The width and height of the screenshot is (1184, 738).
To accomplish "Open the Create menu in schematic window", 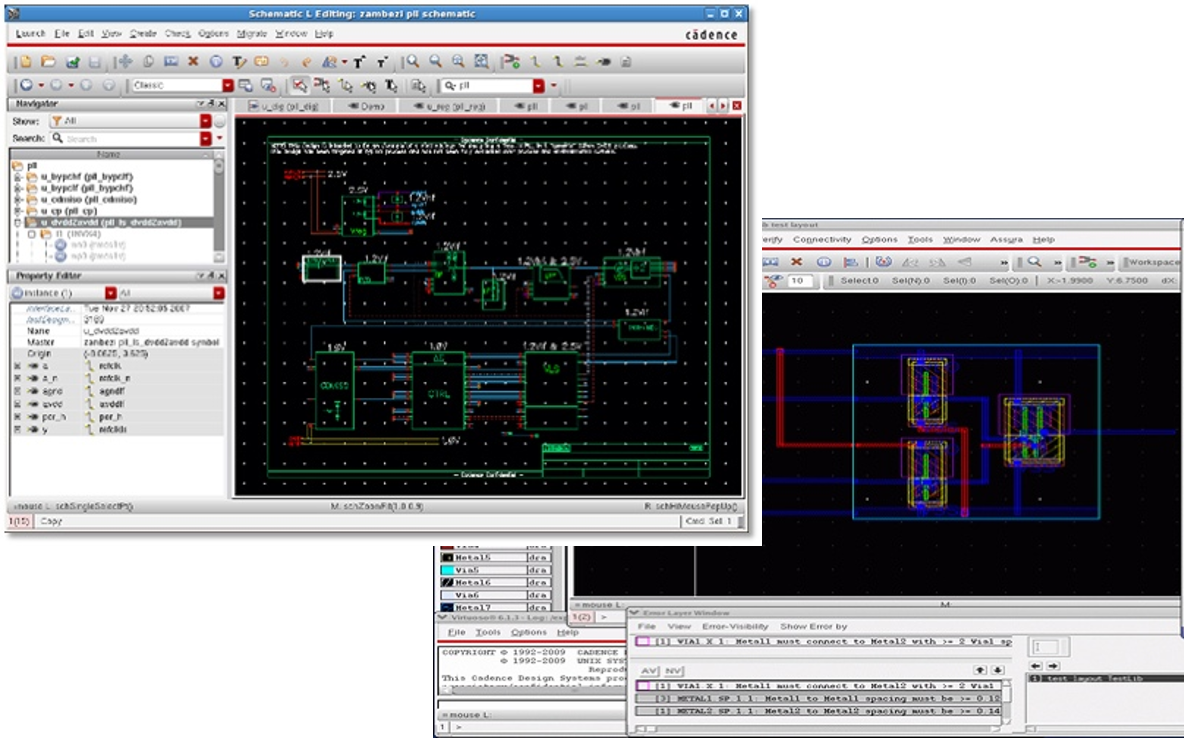I will click(143, 34).
